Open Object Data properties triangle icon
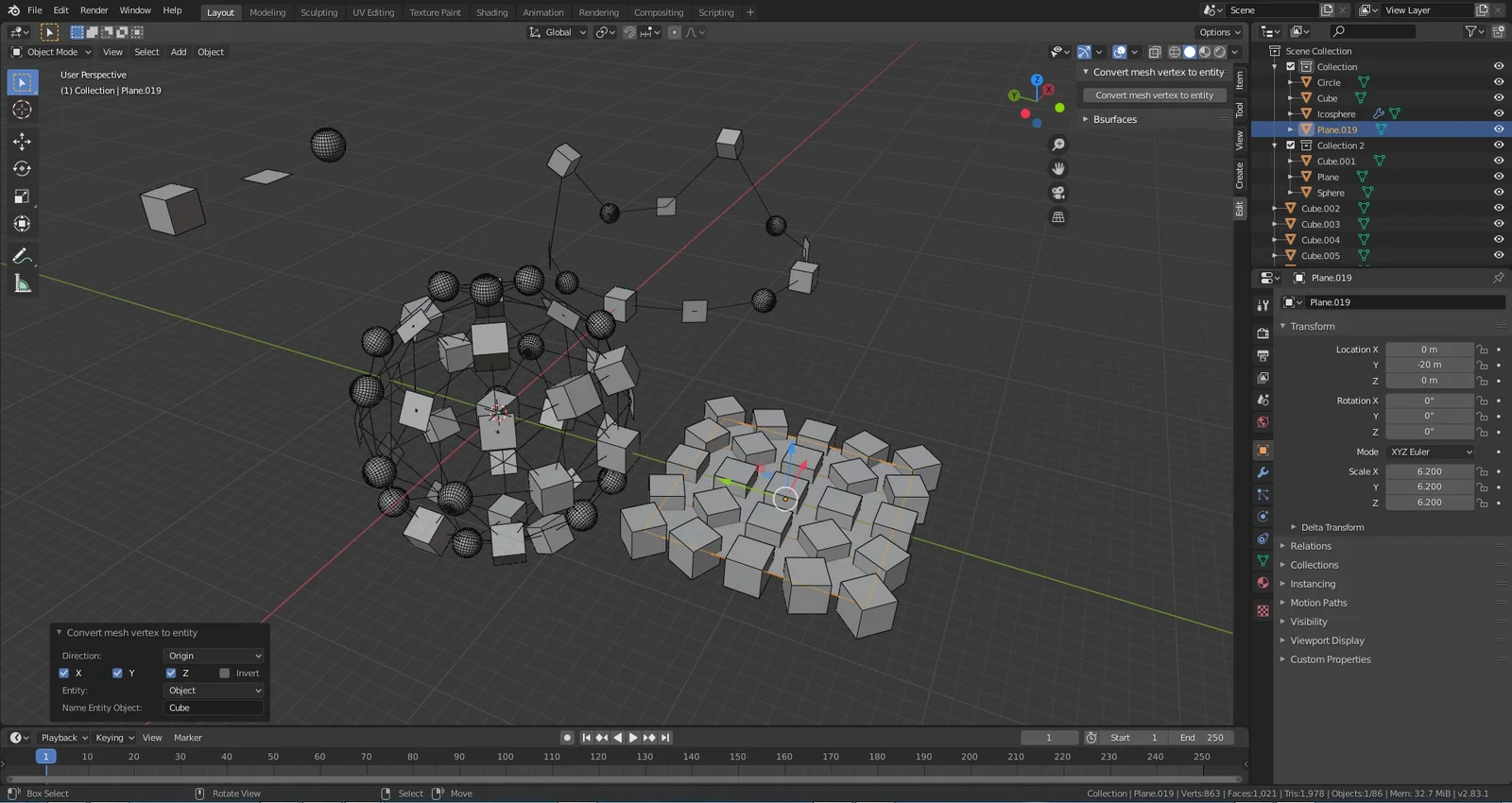The image size is (1512, 803). click(x=1263, y=561)
